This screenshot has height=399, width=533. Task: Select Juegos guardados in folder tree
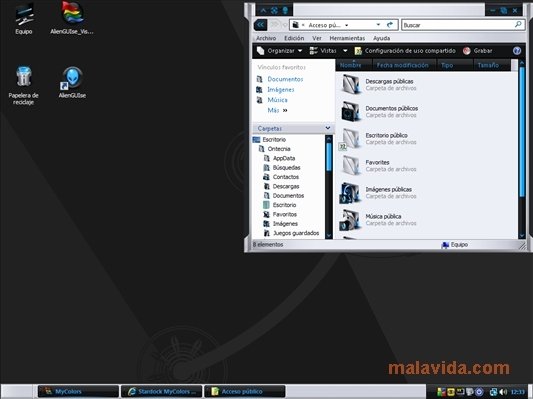click(x=296, y=233)
